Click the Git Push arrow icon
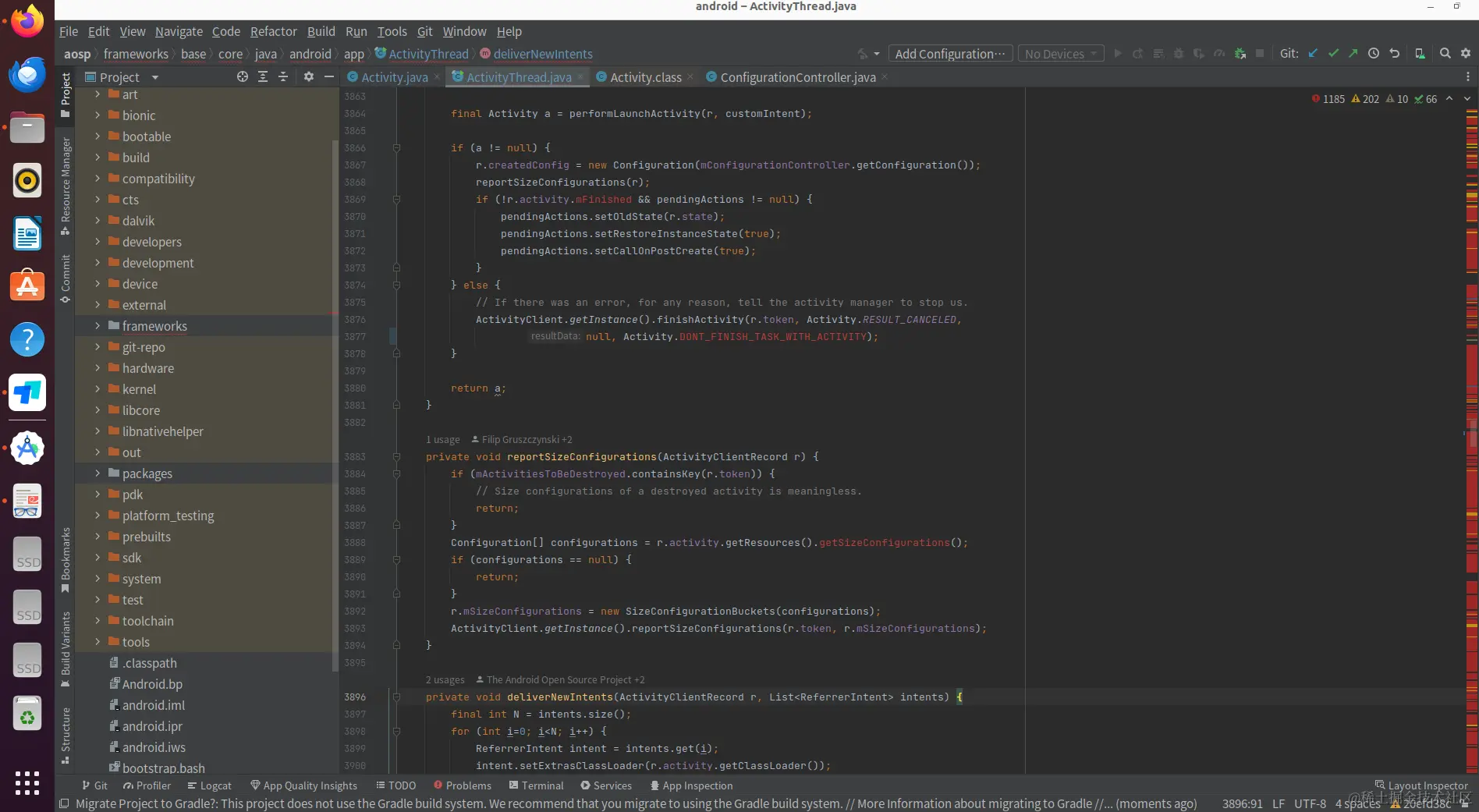 coord(1353,54)
